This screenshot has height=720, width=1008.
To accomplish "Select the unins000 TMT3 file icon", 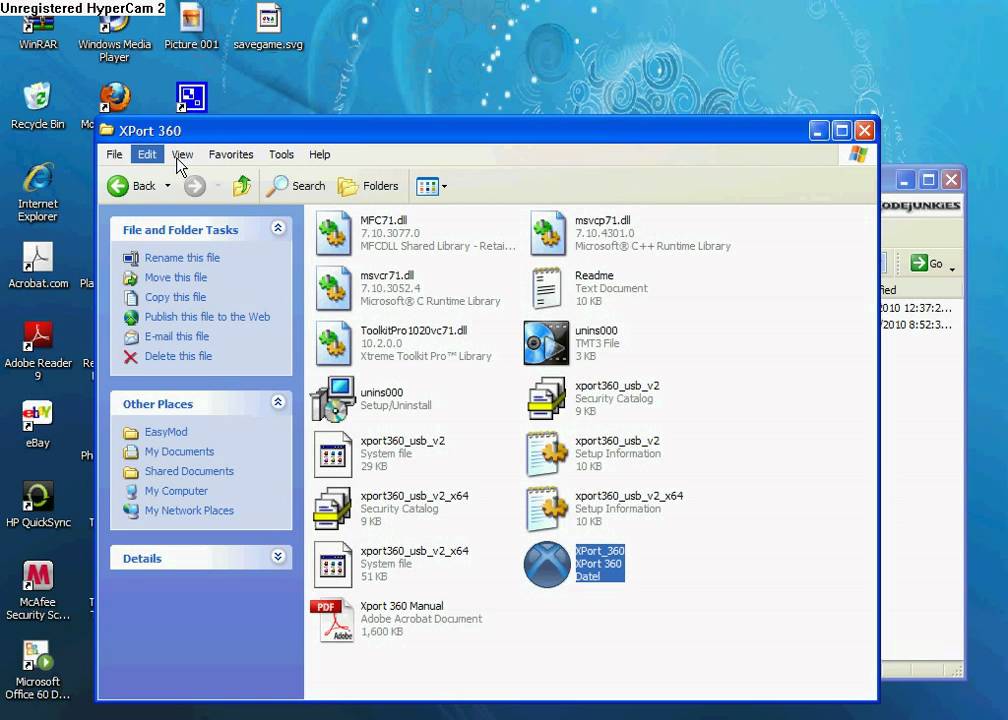I will pos(546,343).
